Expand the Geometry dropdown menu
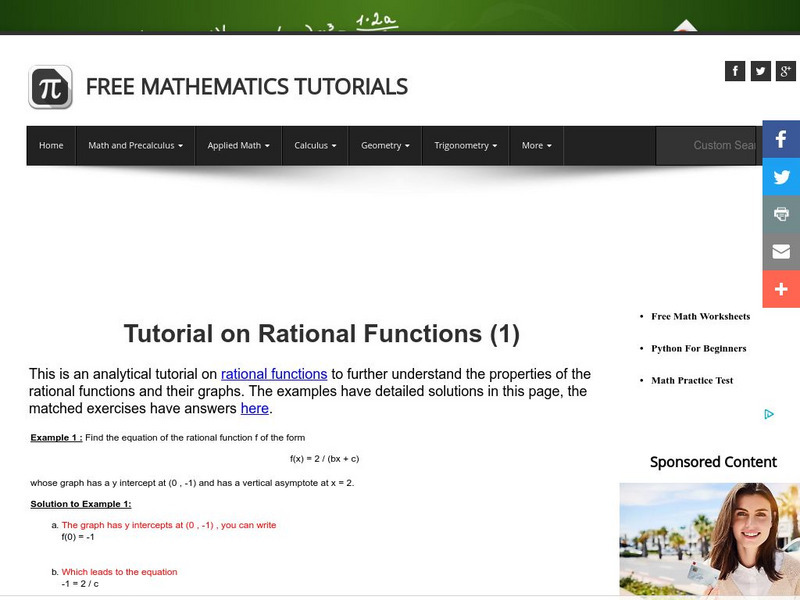 (x=385, y=145)
